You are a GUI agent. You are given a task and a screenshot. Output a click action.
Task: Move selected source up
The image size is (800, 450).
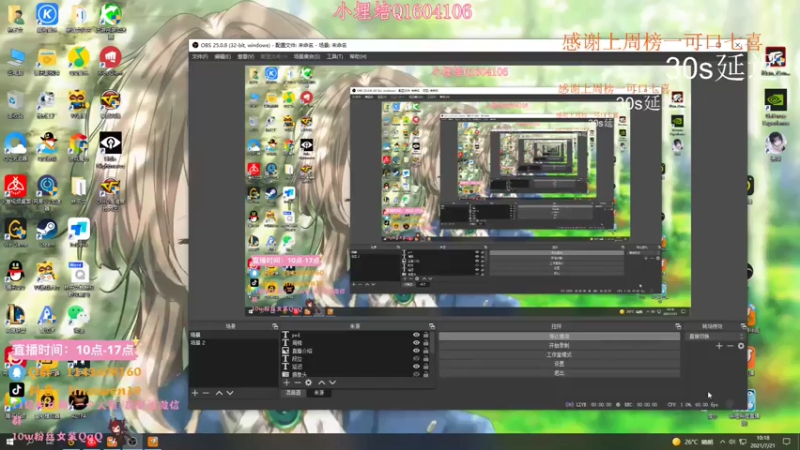(x=321, y=383)
